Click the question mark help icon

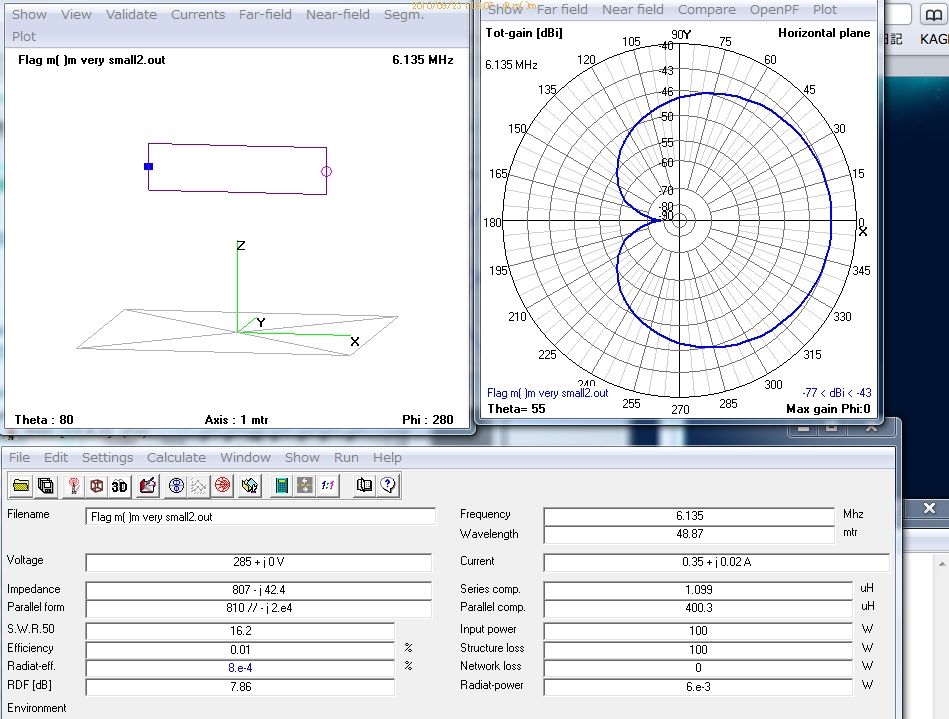tap(388, 485)
